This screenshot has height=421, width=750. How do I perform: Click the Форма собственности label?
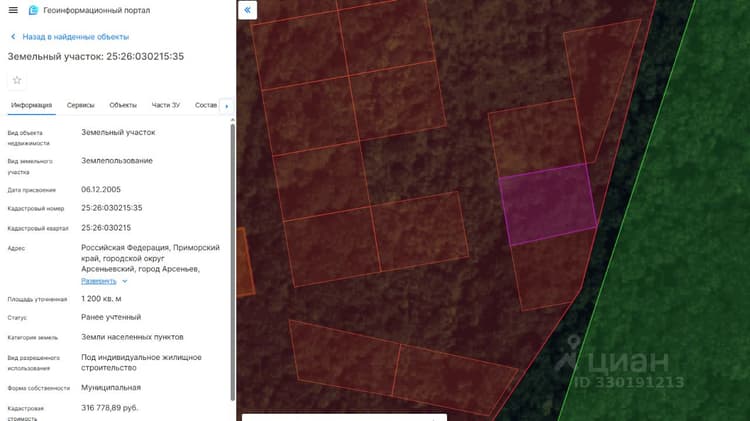pyautogui.click(x=38, y=388)
